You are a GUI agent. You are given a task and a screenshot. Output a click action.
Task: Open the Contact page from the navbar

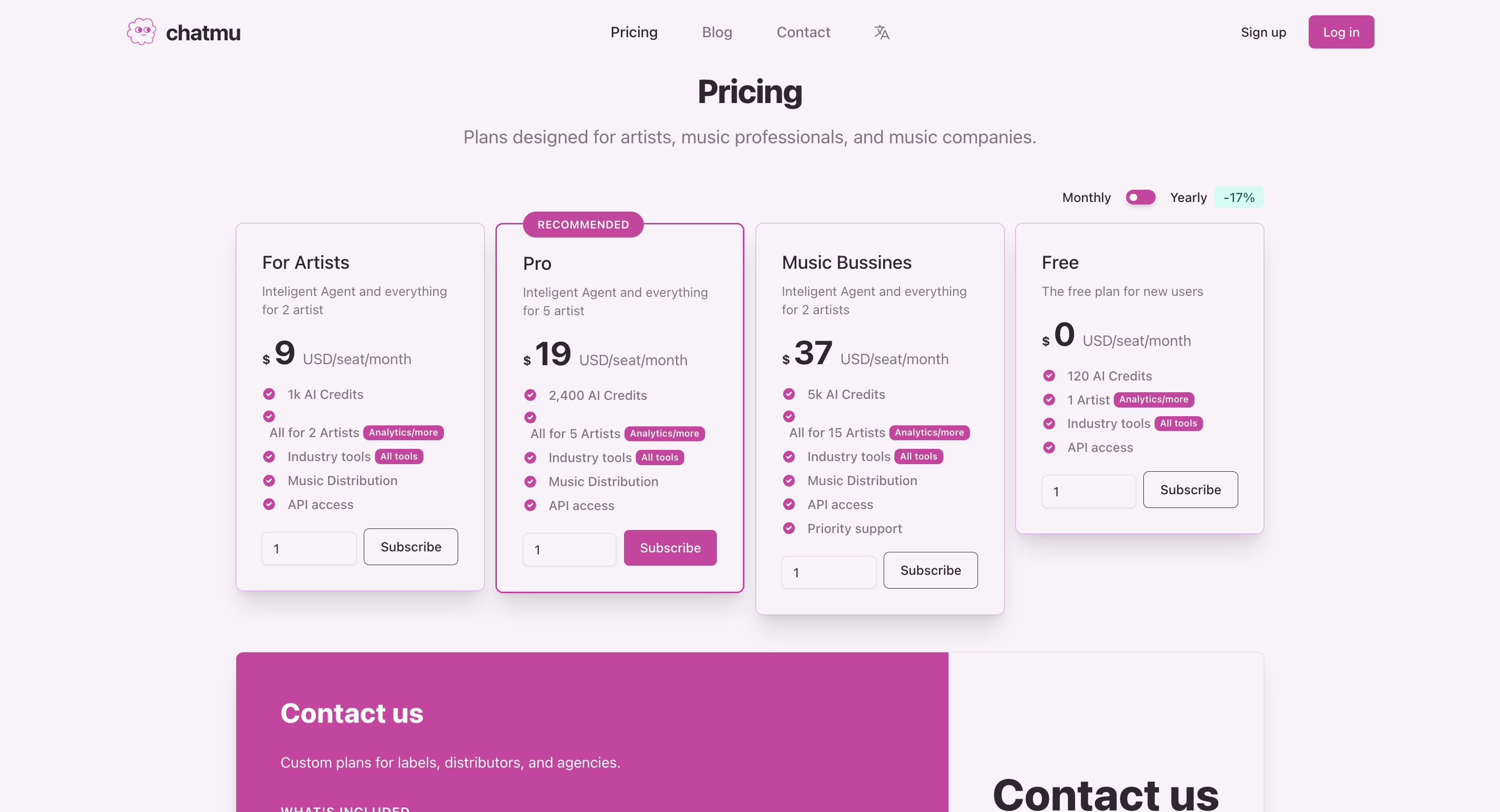click(x=803, y=32)
